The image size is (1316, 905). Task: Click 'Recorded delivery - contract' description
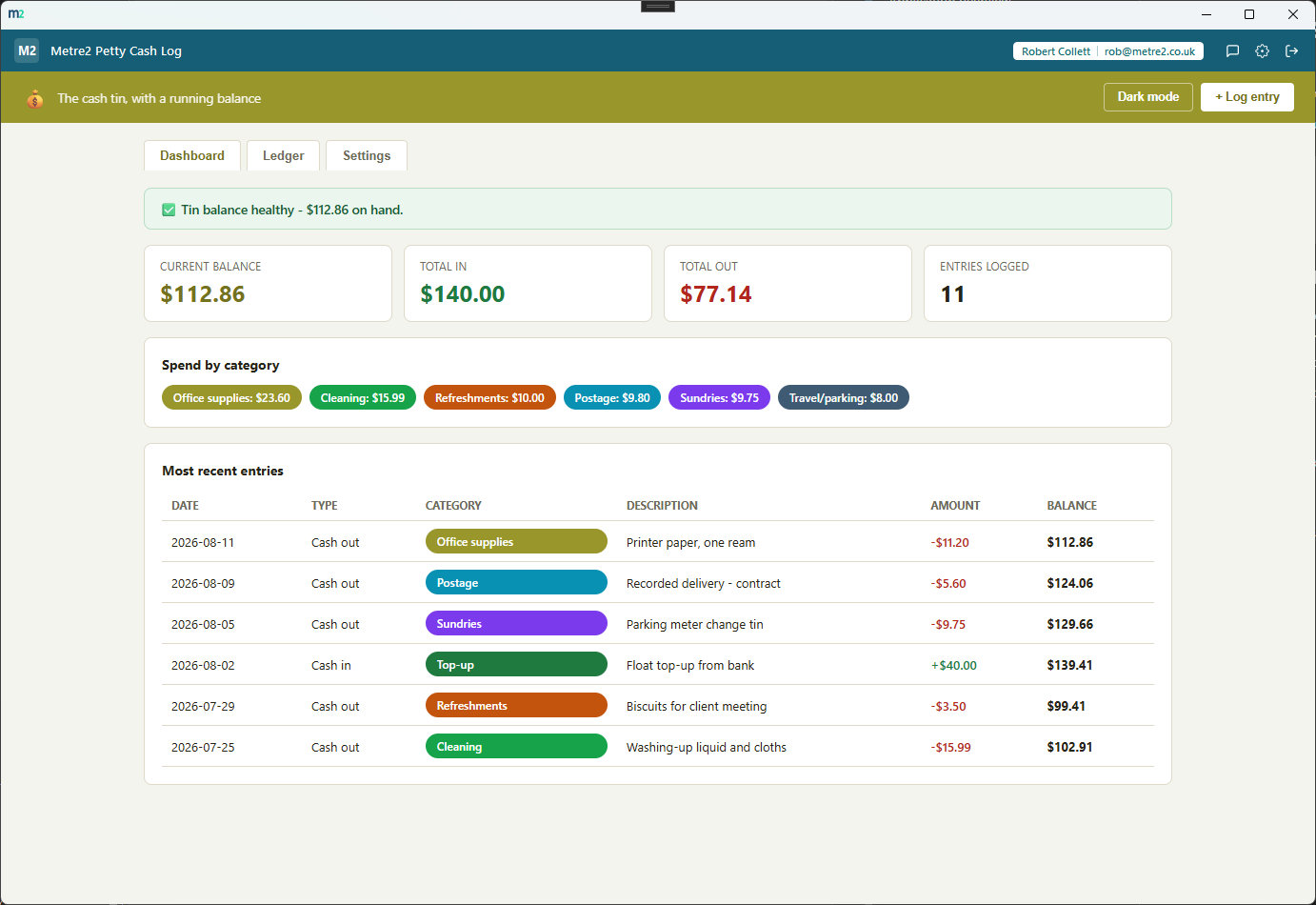(703, 583)
